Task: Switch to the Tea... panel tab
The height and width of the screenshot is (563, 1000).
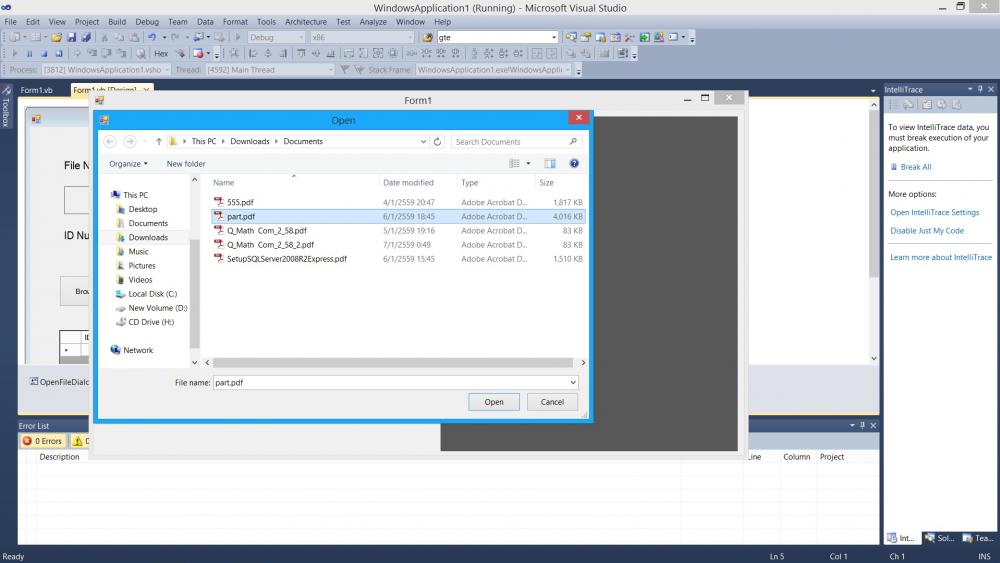Action: [x=978, y=538]
